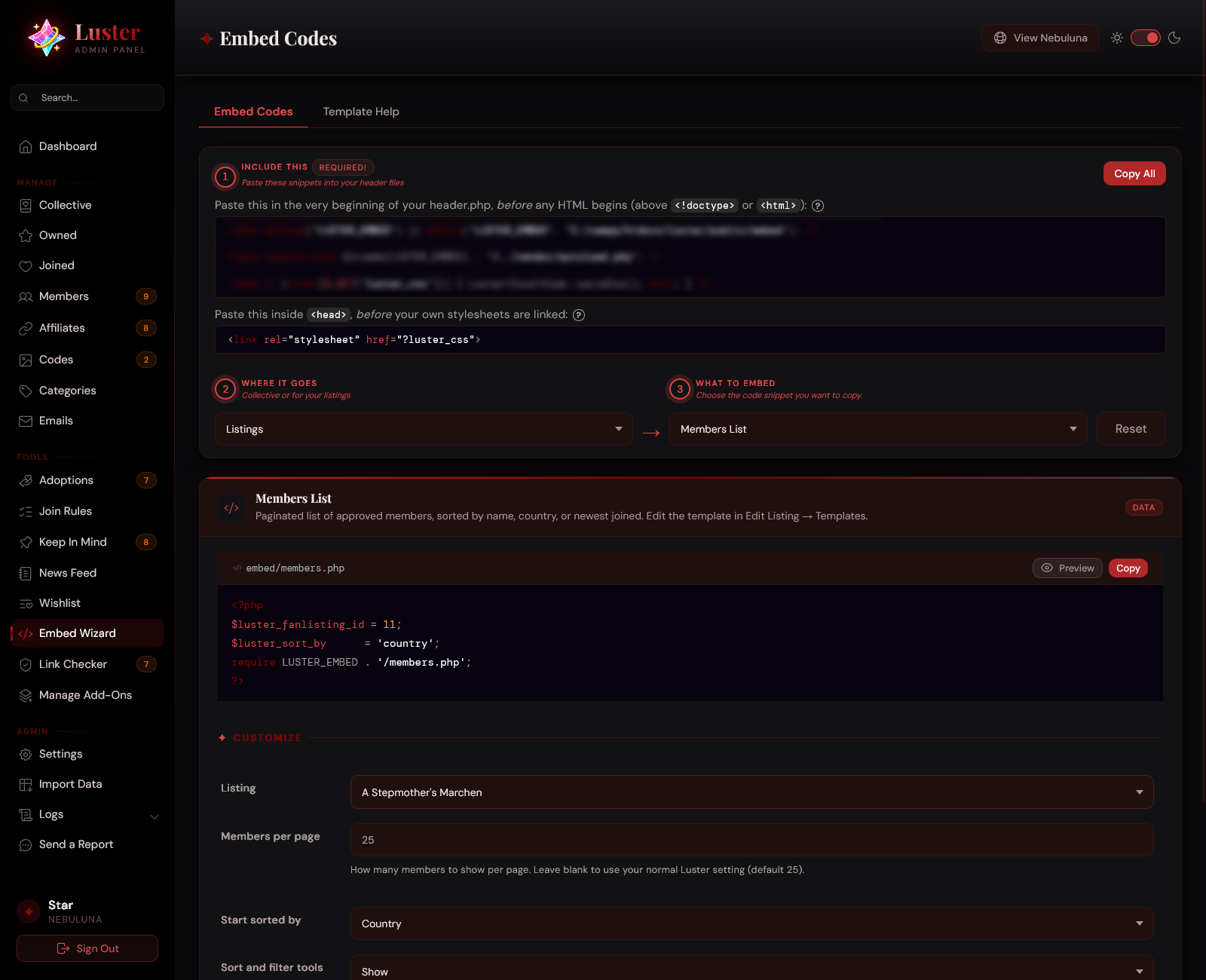The width and height of the screenshot is (1206, 980).
Task: Click the Manage Add-Ons layers icon
Action: 26,695
